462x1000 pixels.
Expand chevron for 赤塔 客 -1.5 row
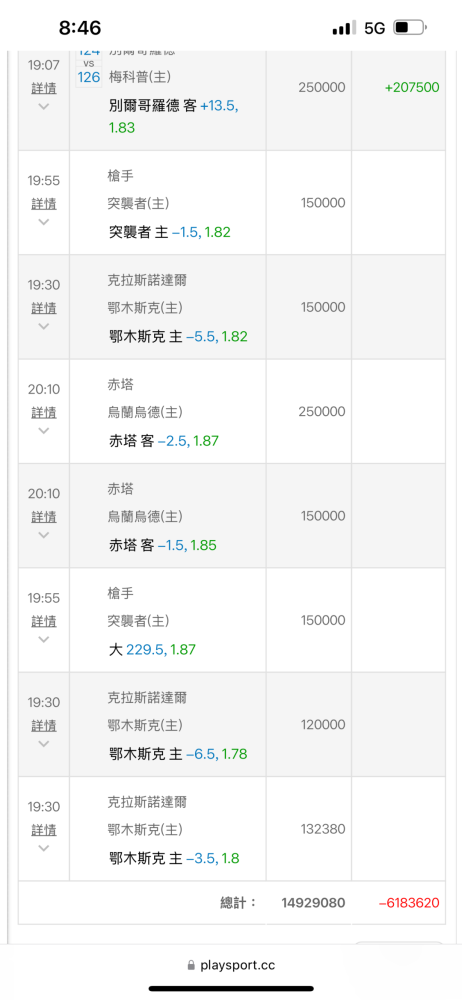click(x=43, y=535)
